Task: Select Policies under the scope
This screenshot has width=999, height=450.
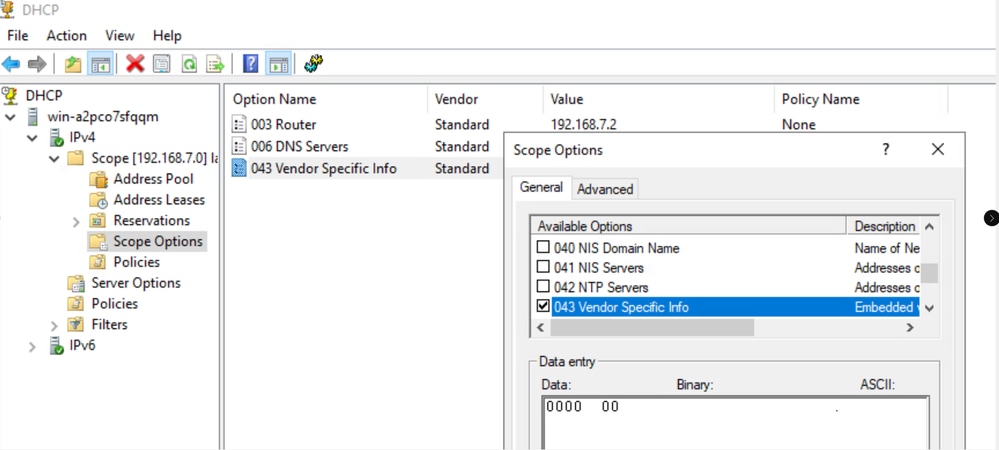Action: tap(136, 262)
